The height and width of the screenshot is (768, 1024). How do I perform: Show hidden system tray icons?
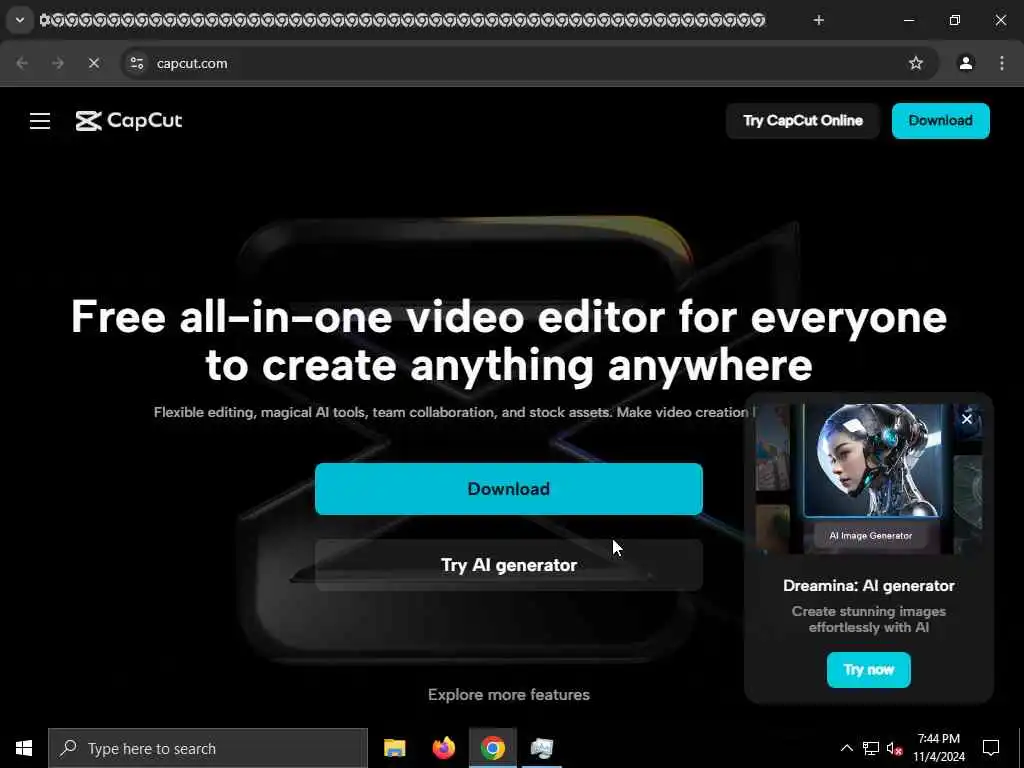point(846,748)
